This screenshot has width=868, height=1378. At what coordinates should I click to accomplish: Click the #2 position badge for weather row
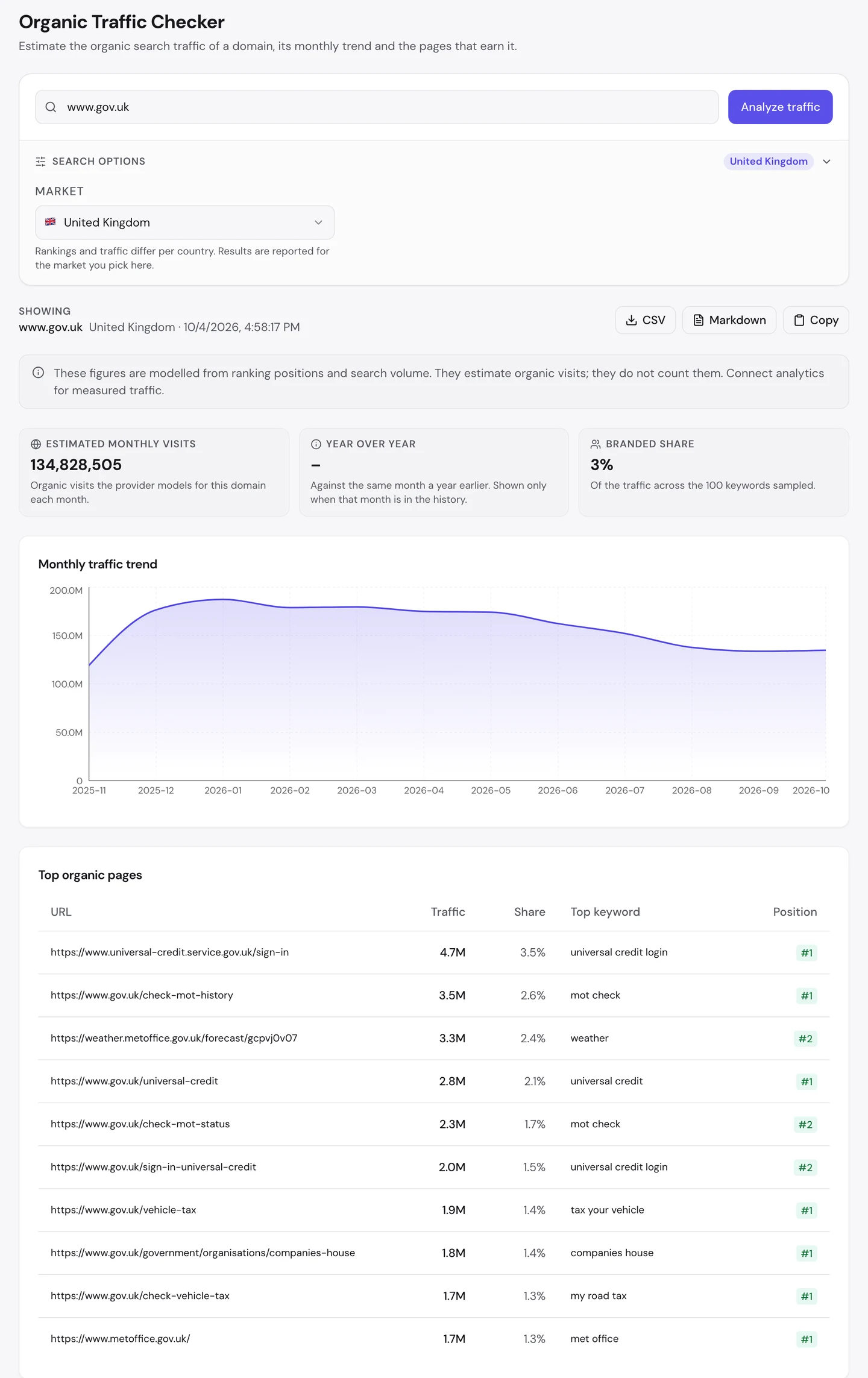pos(805,1039)
